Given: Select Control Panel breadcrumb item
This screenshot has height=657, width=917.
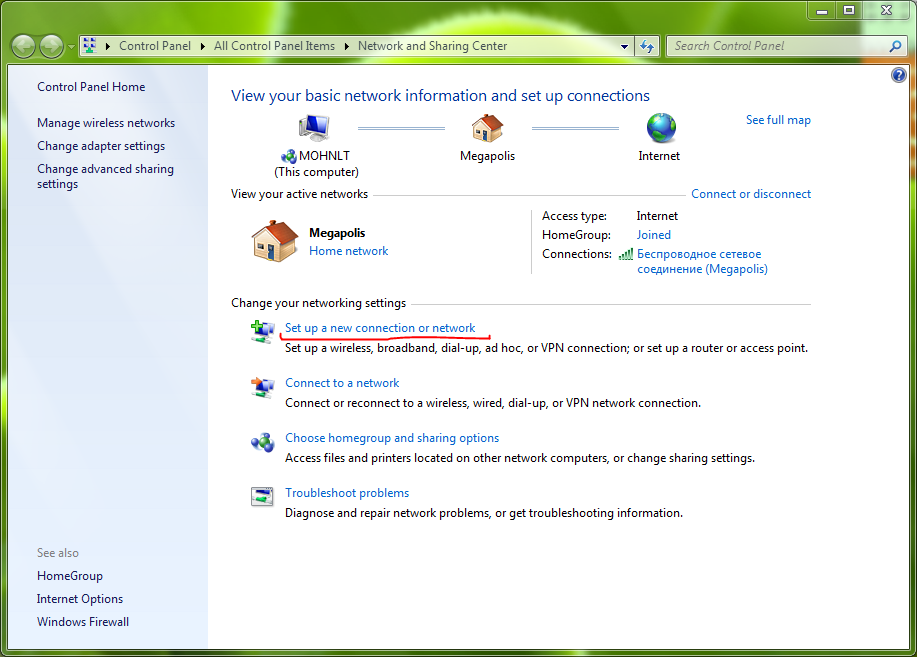Looking at the screenshot, I should click(x=157, y=46).
